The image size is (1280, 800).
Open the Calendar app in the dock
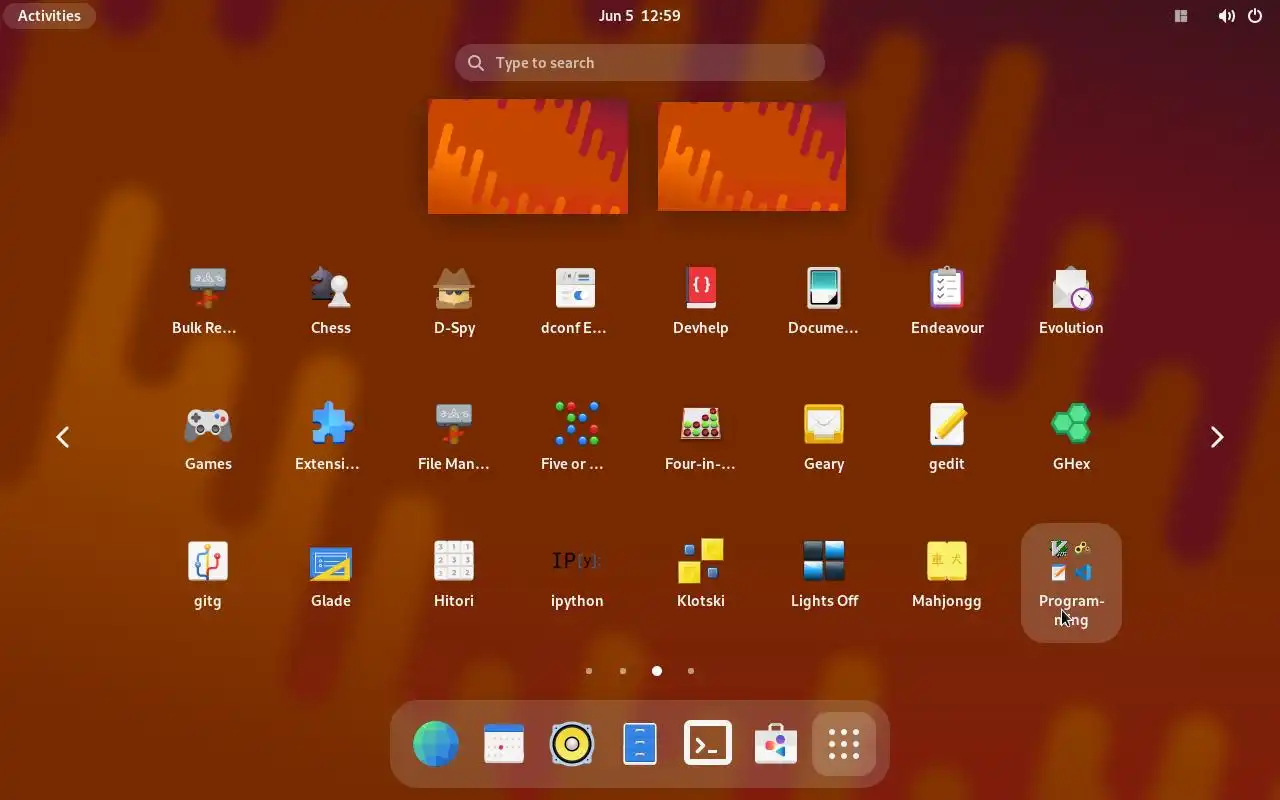[x=504, y=744]
